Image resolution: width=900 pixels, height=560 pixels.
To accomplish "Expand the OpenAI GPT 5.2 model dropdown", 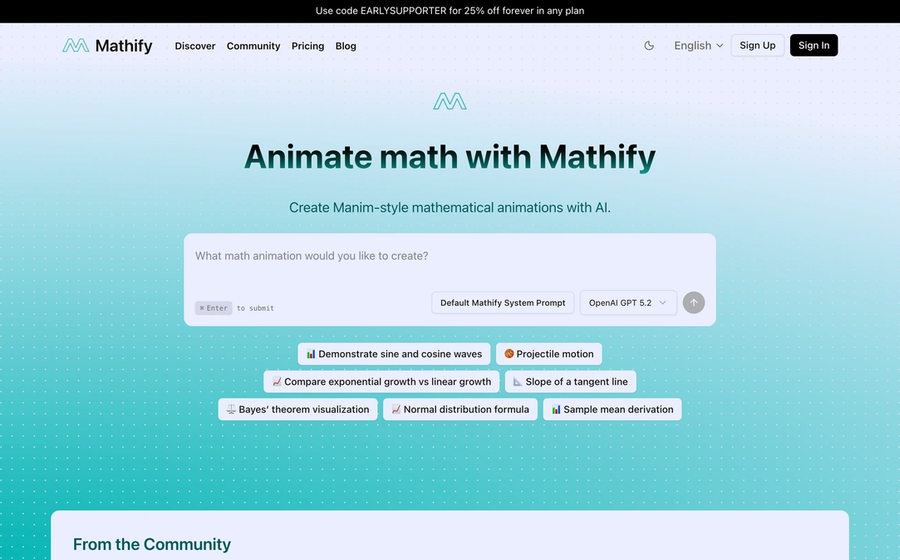I will pos(628,302).
